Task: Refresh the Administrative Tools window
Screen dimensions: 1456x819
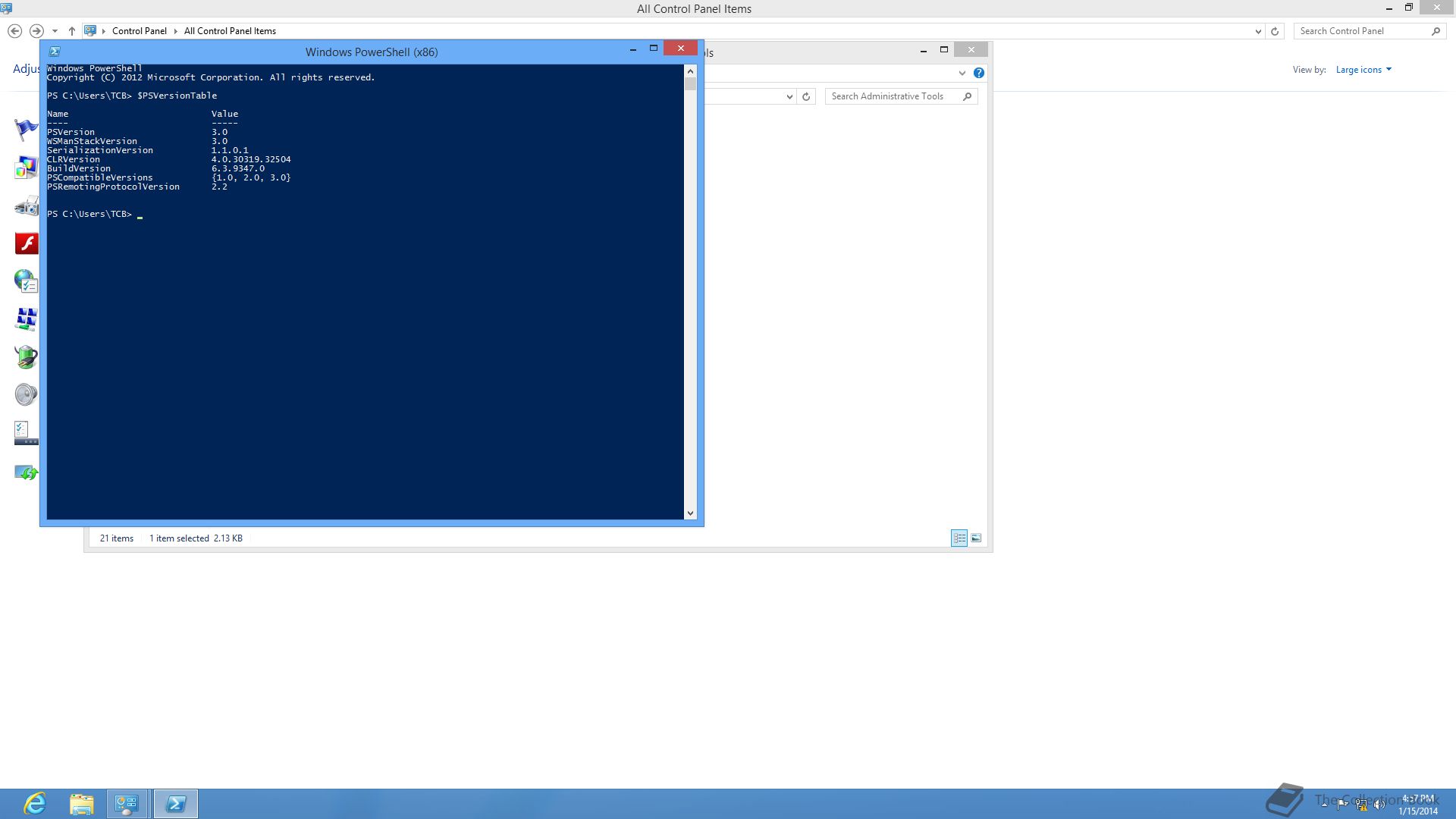Action: tap(806, 96)
